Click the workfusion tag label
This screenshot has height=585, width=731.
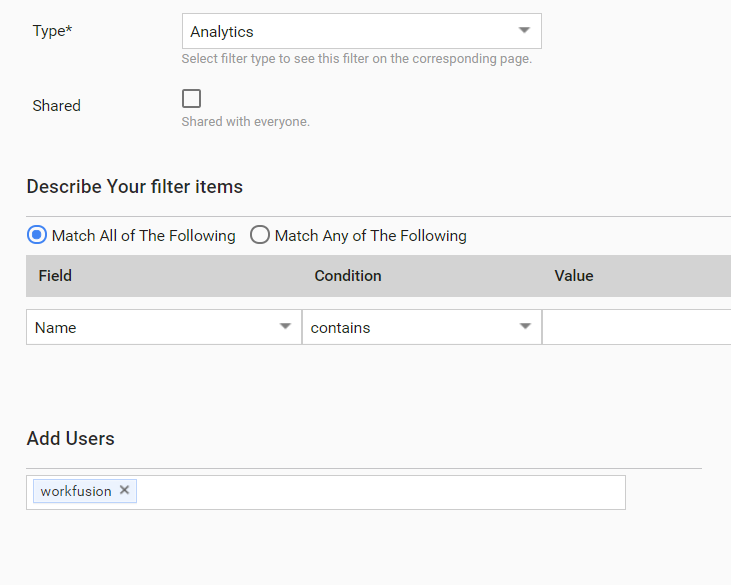pyautogui.click(x=76, y=491)
